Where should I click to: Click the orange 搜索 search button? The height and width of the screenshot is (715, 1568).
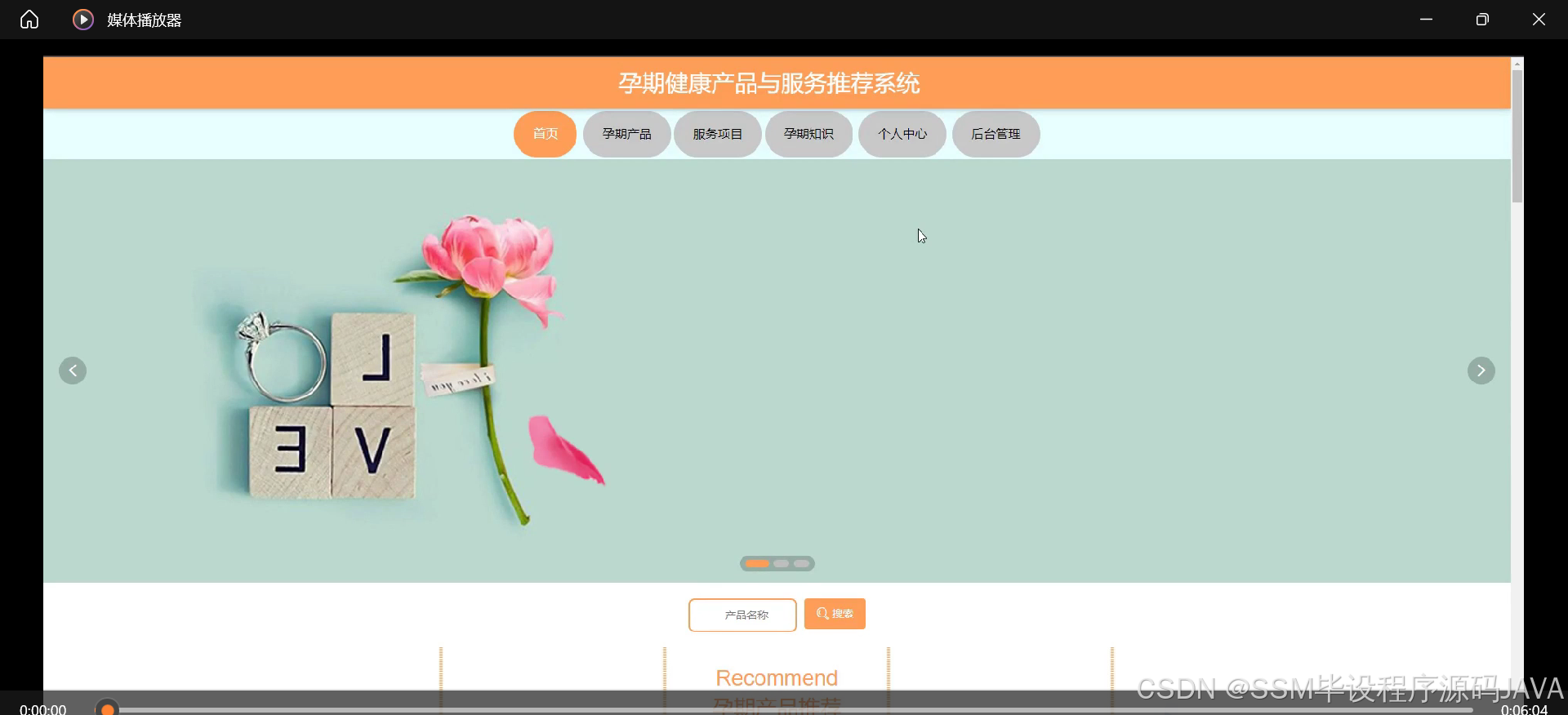point(835,614)
